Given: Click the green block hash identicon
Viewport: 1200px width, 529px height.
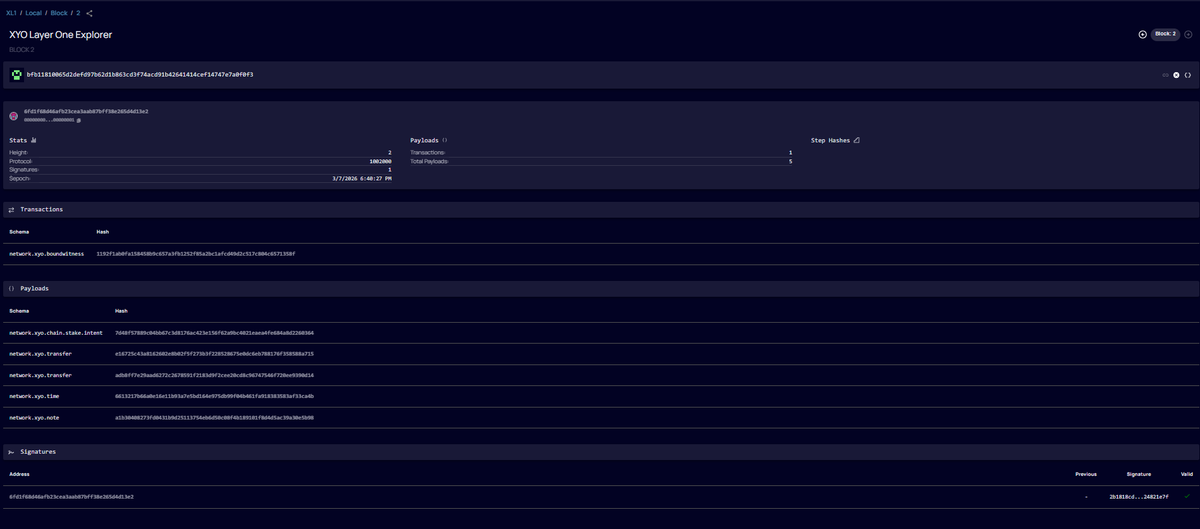Looking at the screenshot, I should (16, 75).
